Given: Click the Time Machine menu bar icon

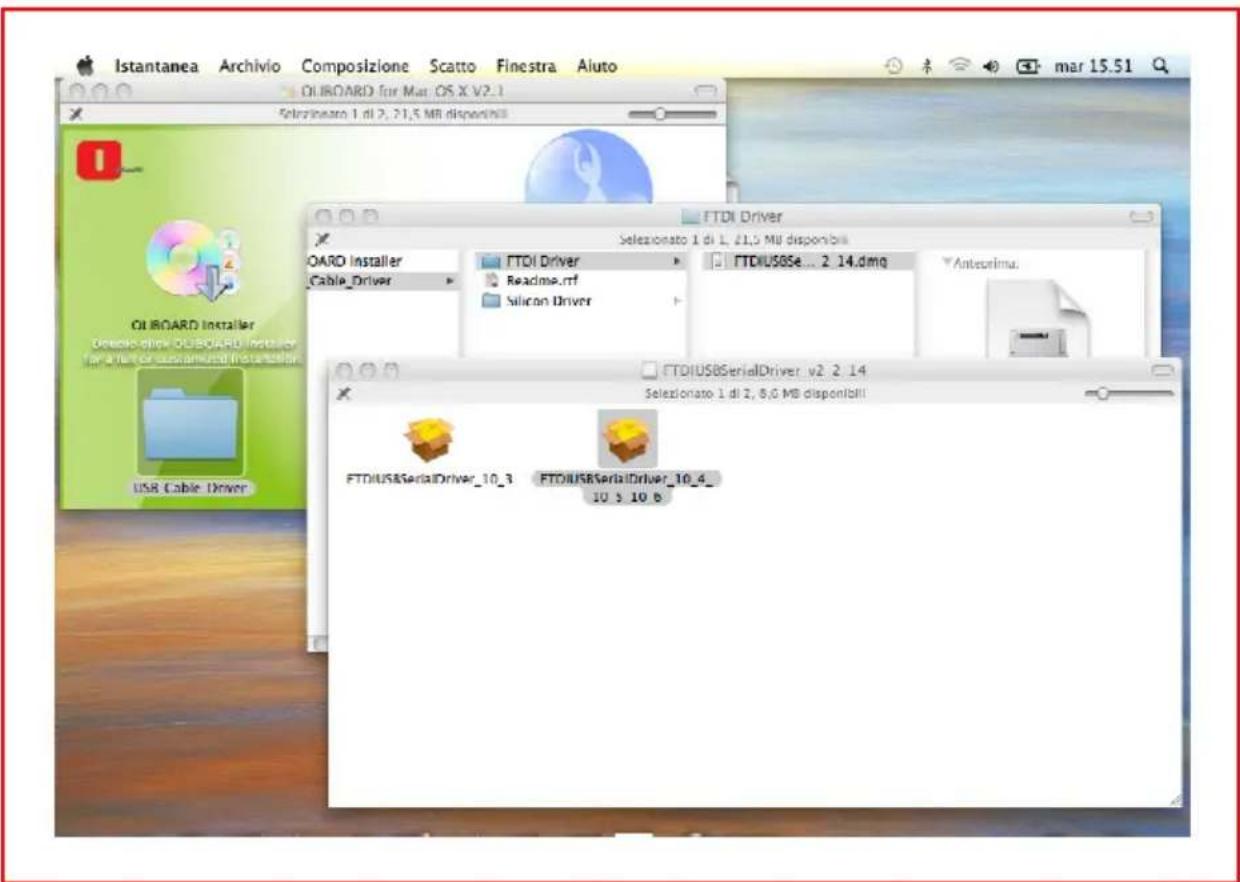Looking at the screenshot, I should click(894, 67).
